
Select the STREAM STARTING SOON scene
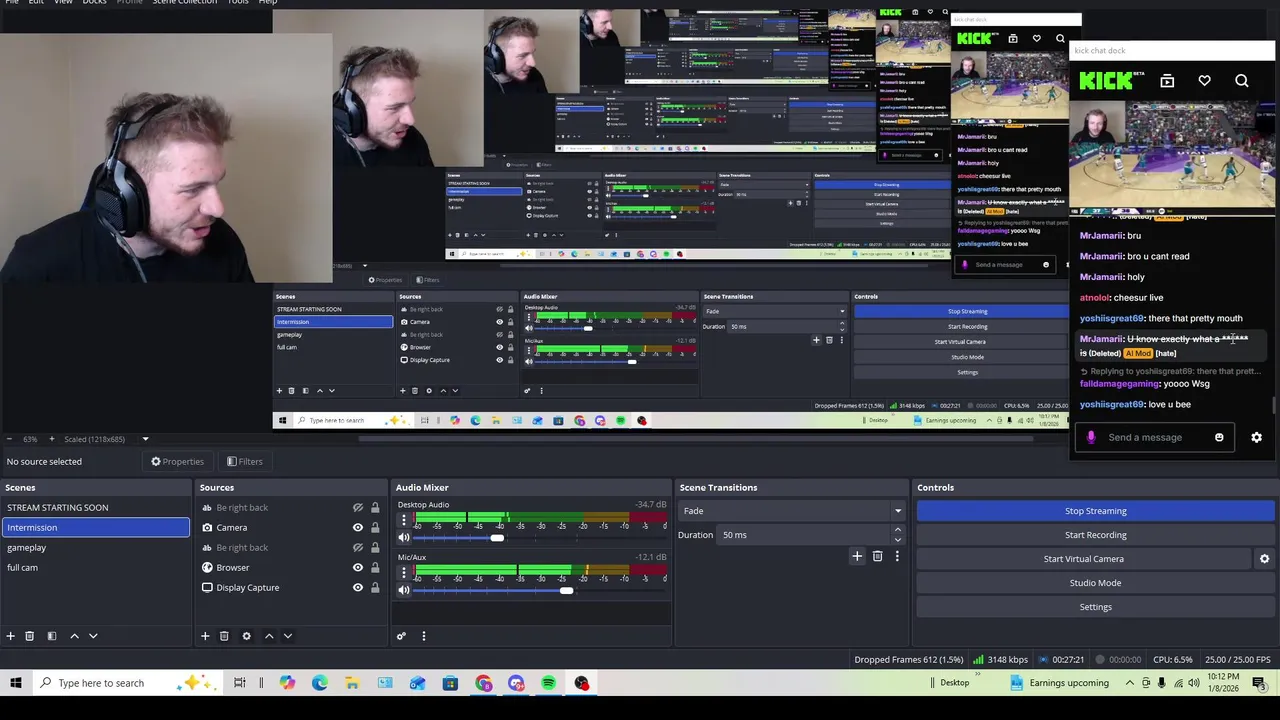coord(95,507)
